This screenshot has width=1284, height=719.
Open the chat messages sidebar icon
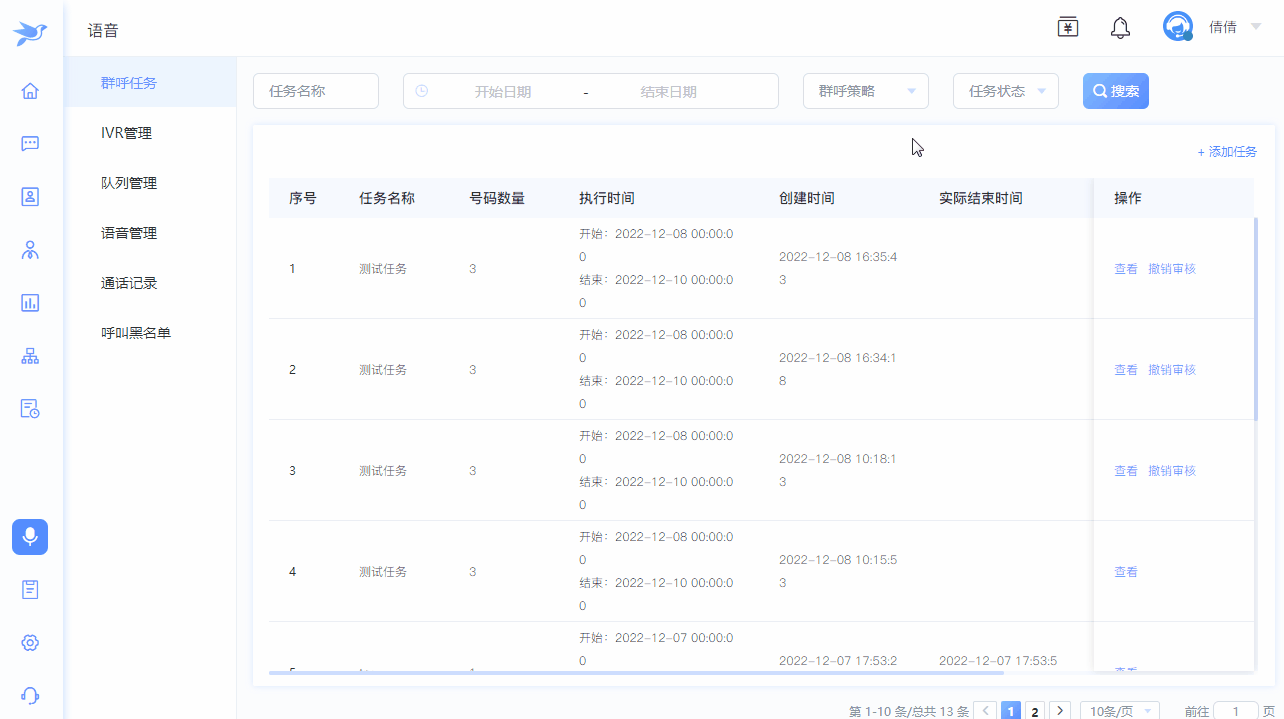click(x=30, y=143)
